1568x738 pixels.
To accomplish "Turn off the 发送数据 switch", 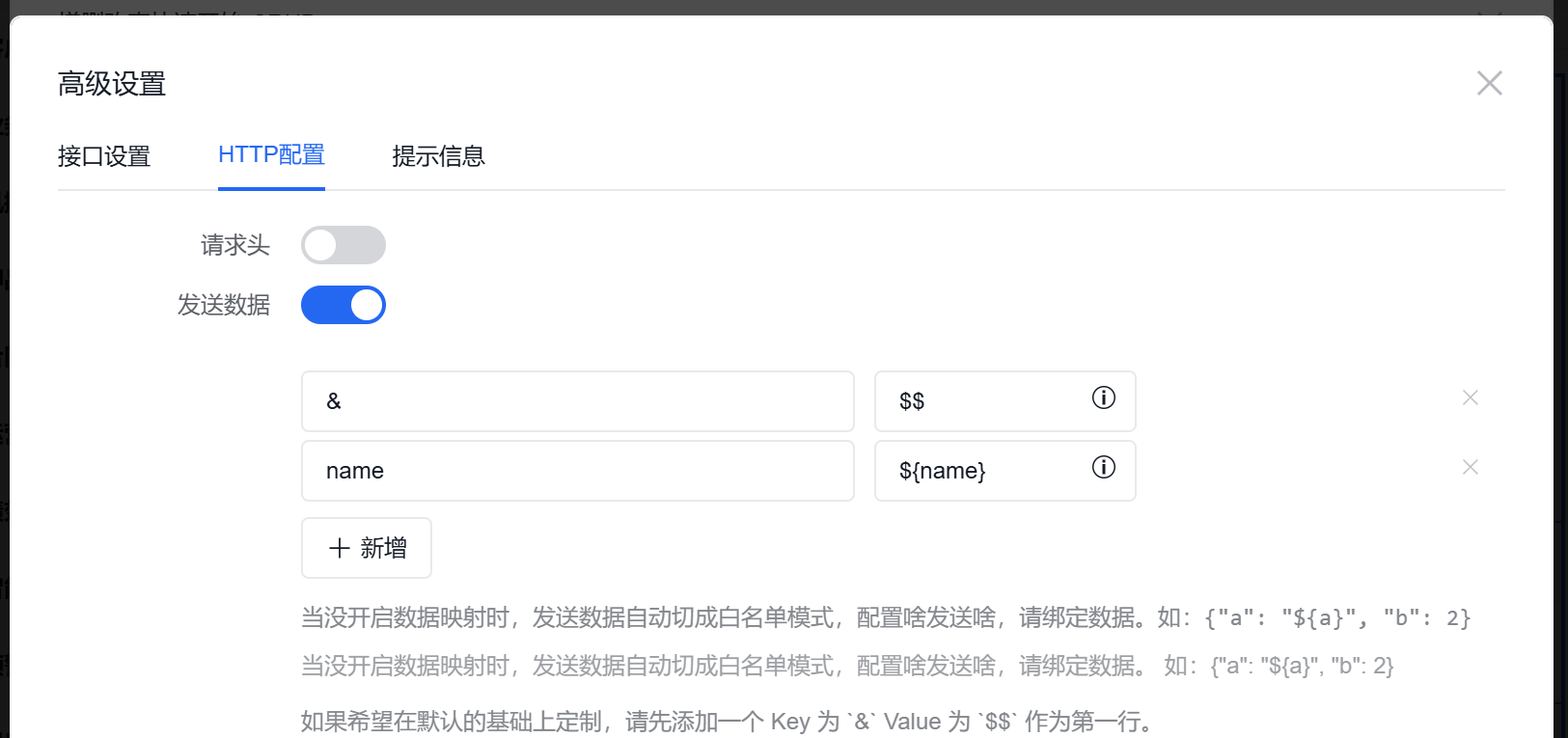I will (x=343, y=305).
